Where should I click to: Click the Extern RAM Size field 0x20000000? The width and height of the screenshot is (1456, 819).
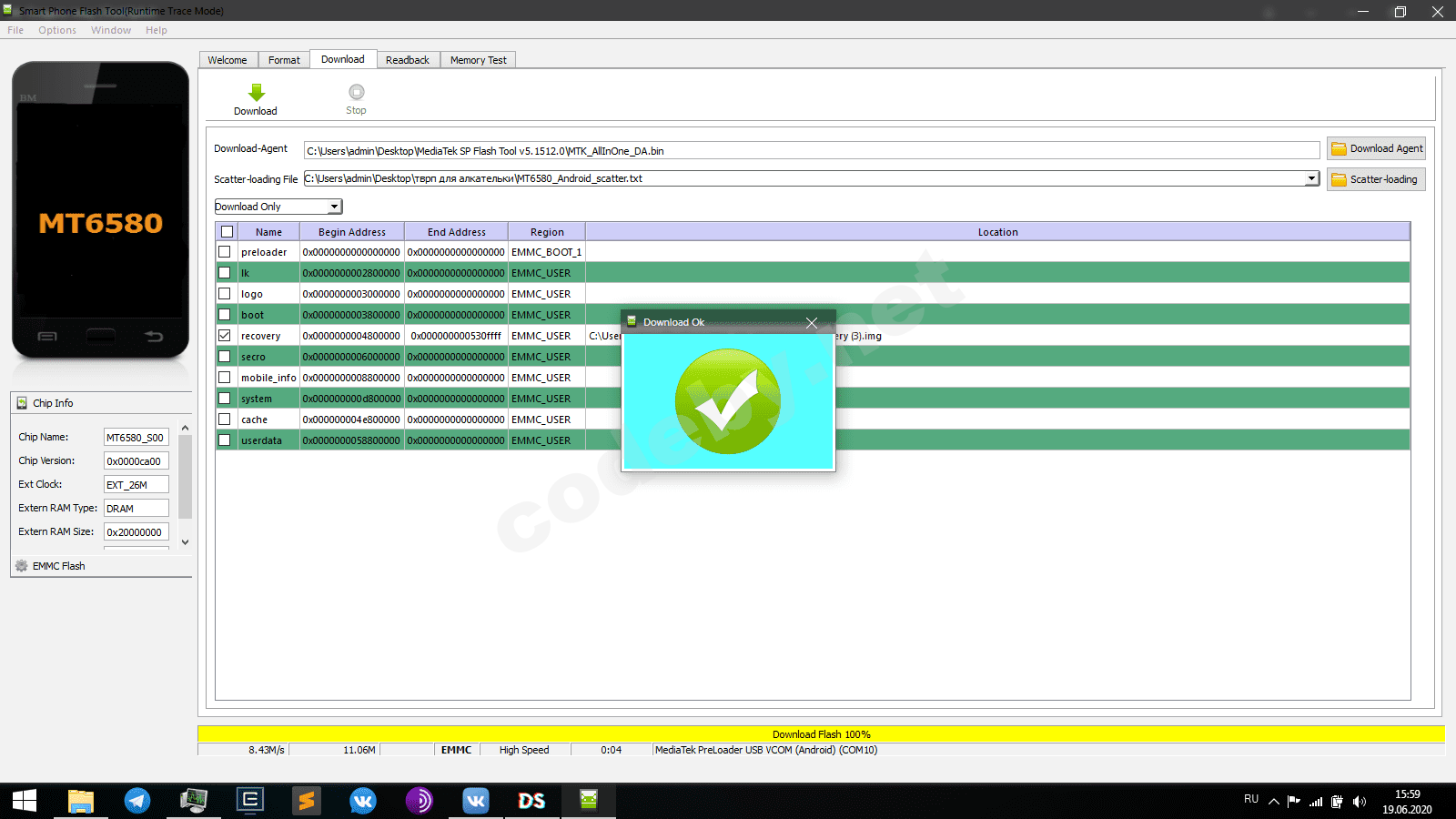(136, 532)
